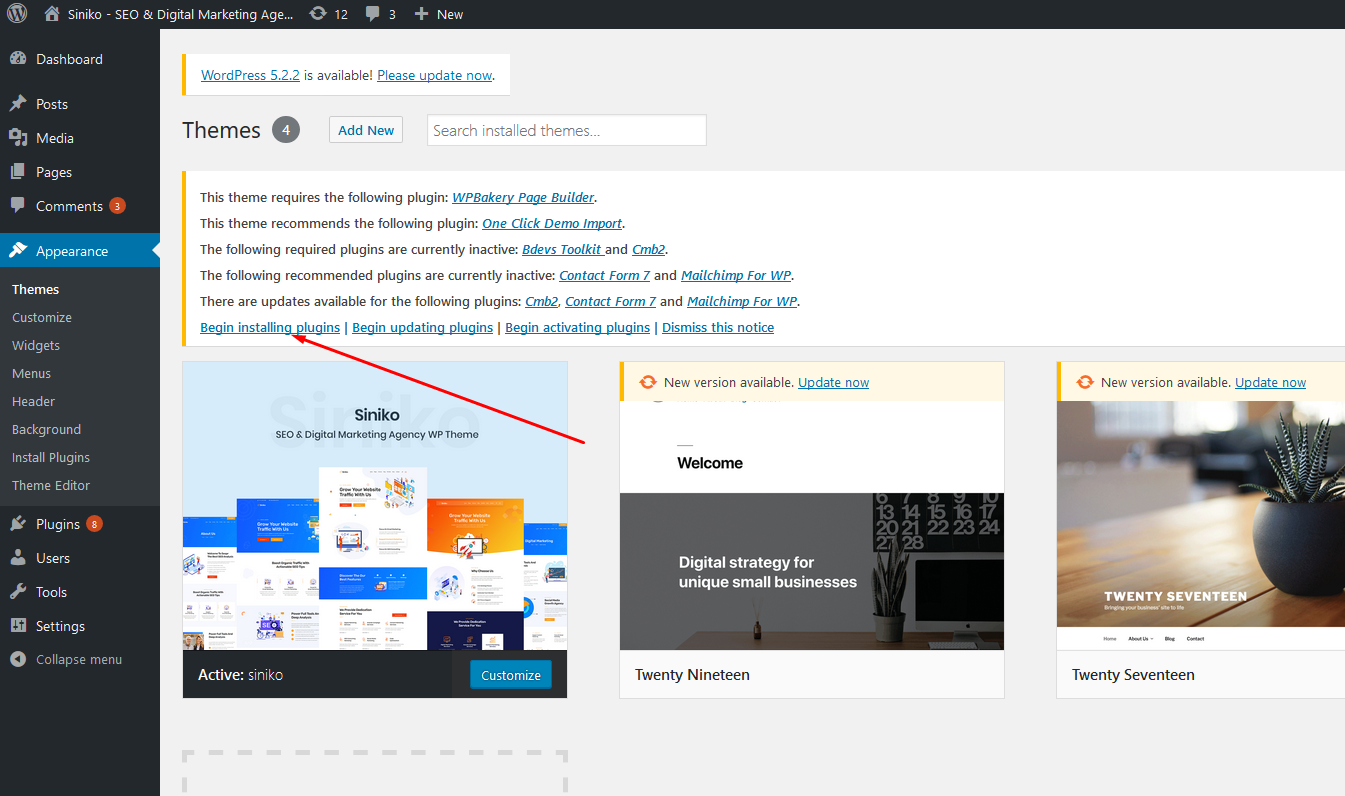Click the home icon beside Siniko site name
The width and height of the screenshot is (1345, 796).
52,14
